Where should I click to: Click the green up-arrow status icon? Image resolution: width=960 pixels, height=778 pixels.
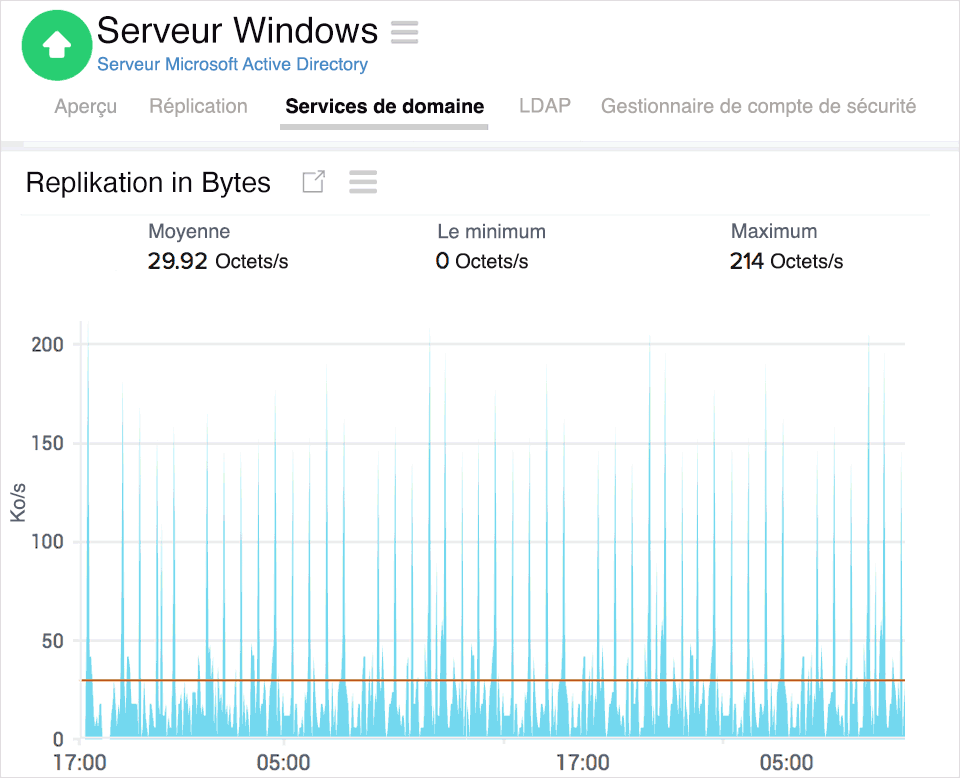pos(57,45)
